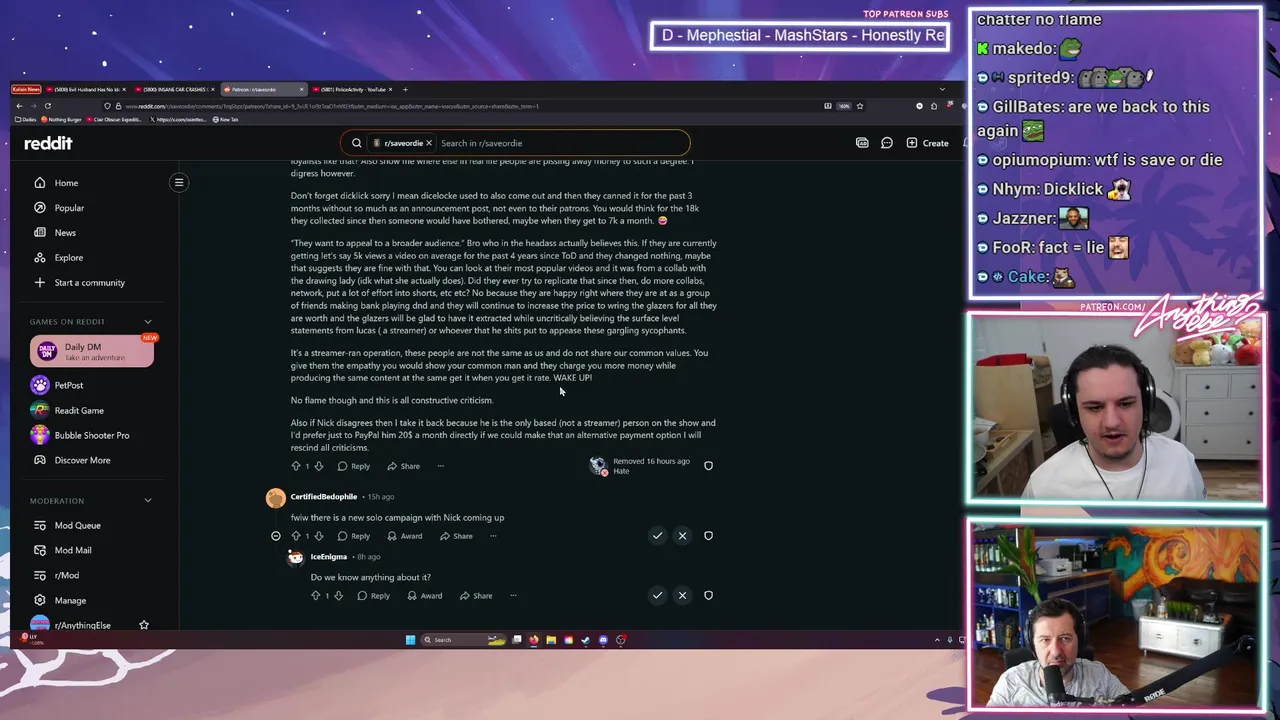This screenshot has width=1280, height=720.
Task: Share IceEnigma's comment
Action: click(475, 596)
